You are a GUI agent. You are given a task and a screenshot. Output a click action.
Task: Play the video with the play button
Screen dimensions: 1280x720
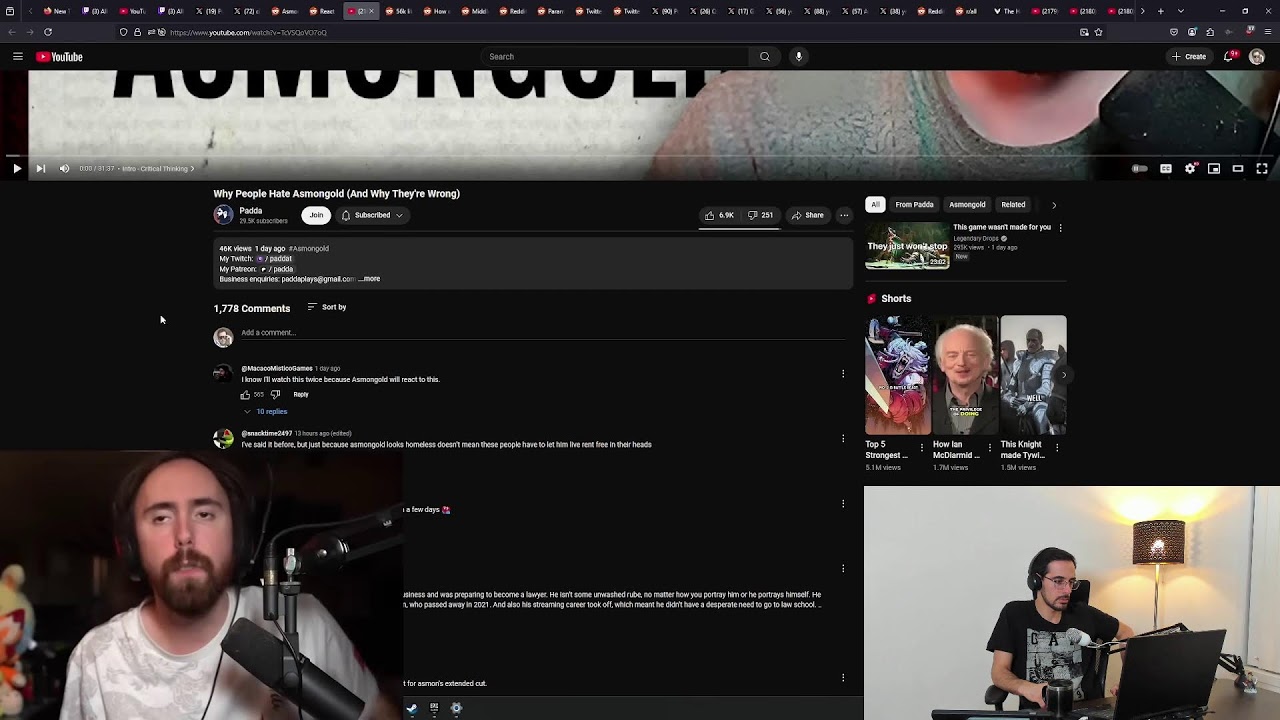coord(17,169)
